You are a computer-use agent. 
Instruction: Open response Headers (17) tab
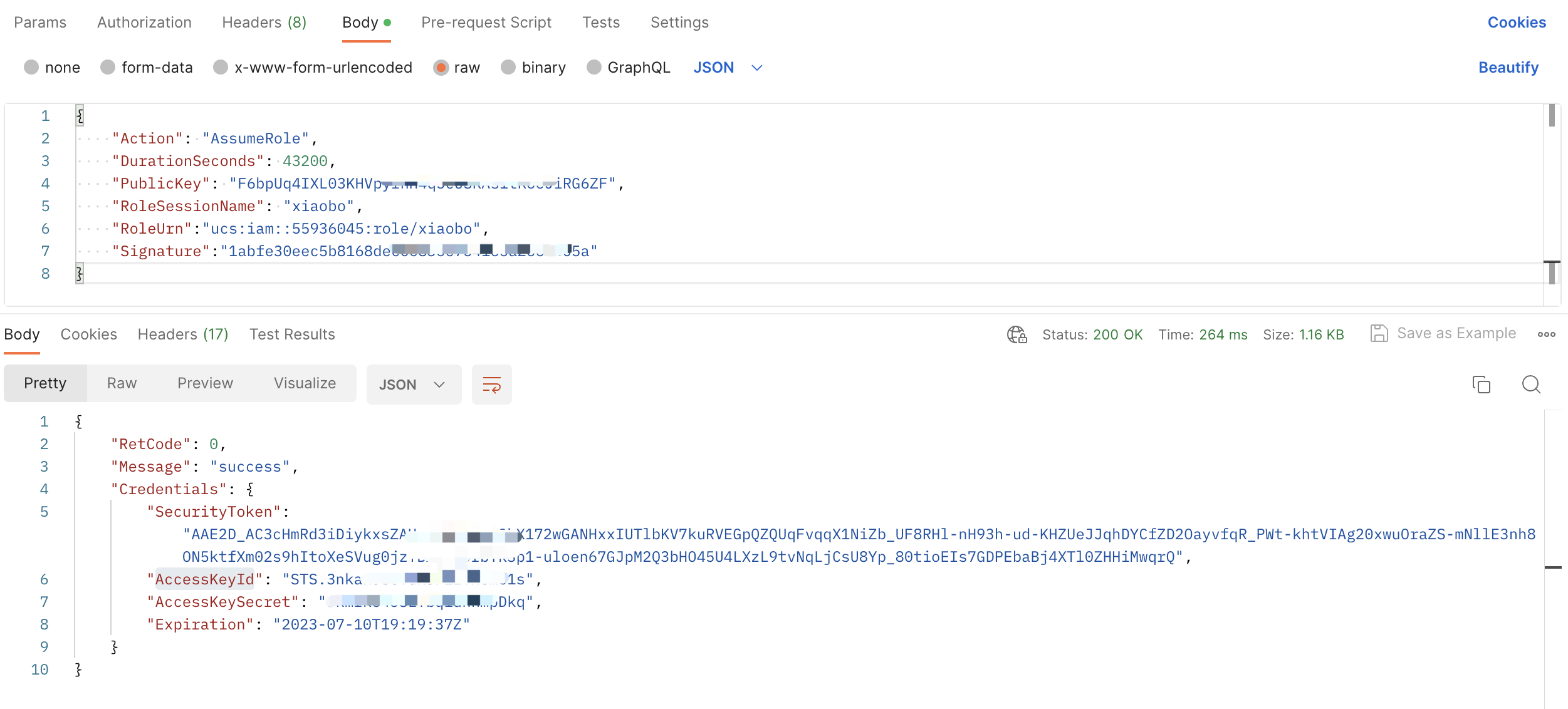[182, 334]
